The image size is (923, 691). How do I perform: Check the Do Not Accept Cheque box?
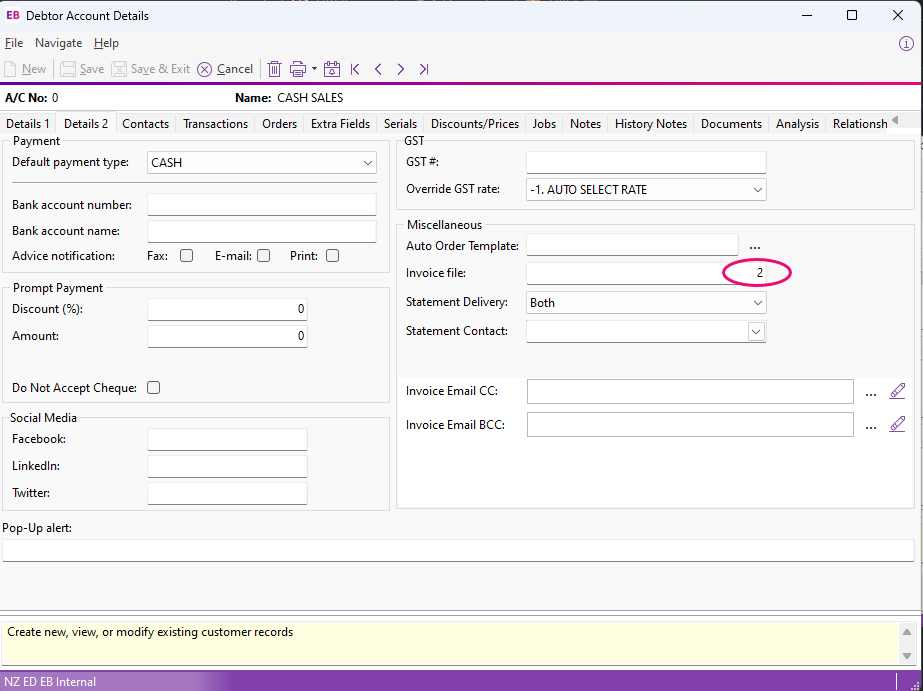154,388
